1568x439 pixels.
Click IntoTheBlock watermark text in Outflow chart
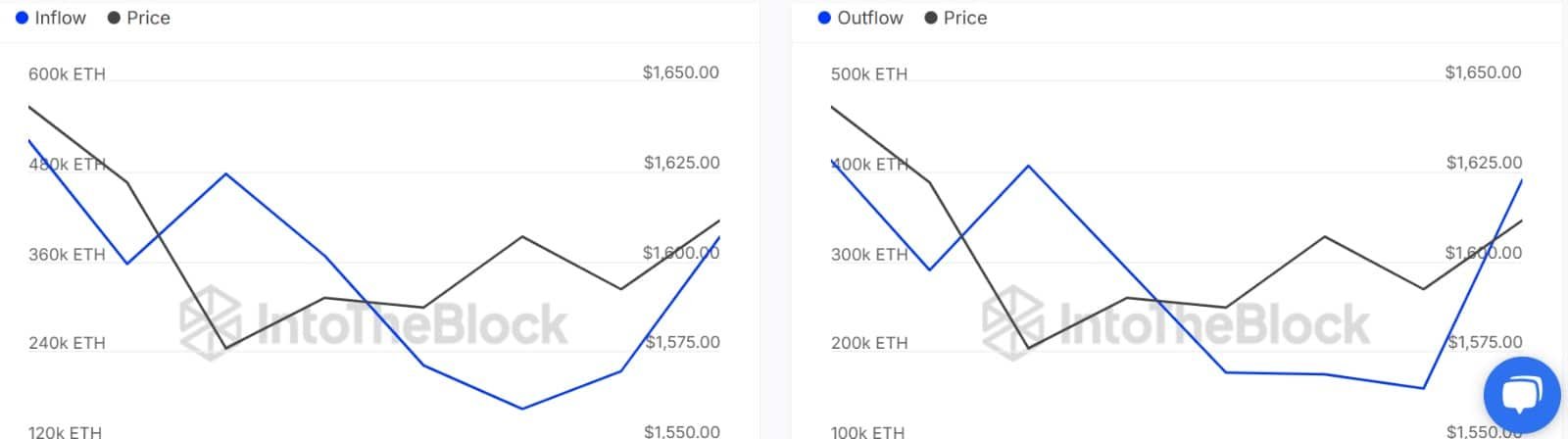1215,324
